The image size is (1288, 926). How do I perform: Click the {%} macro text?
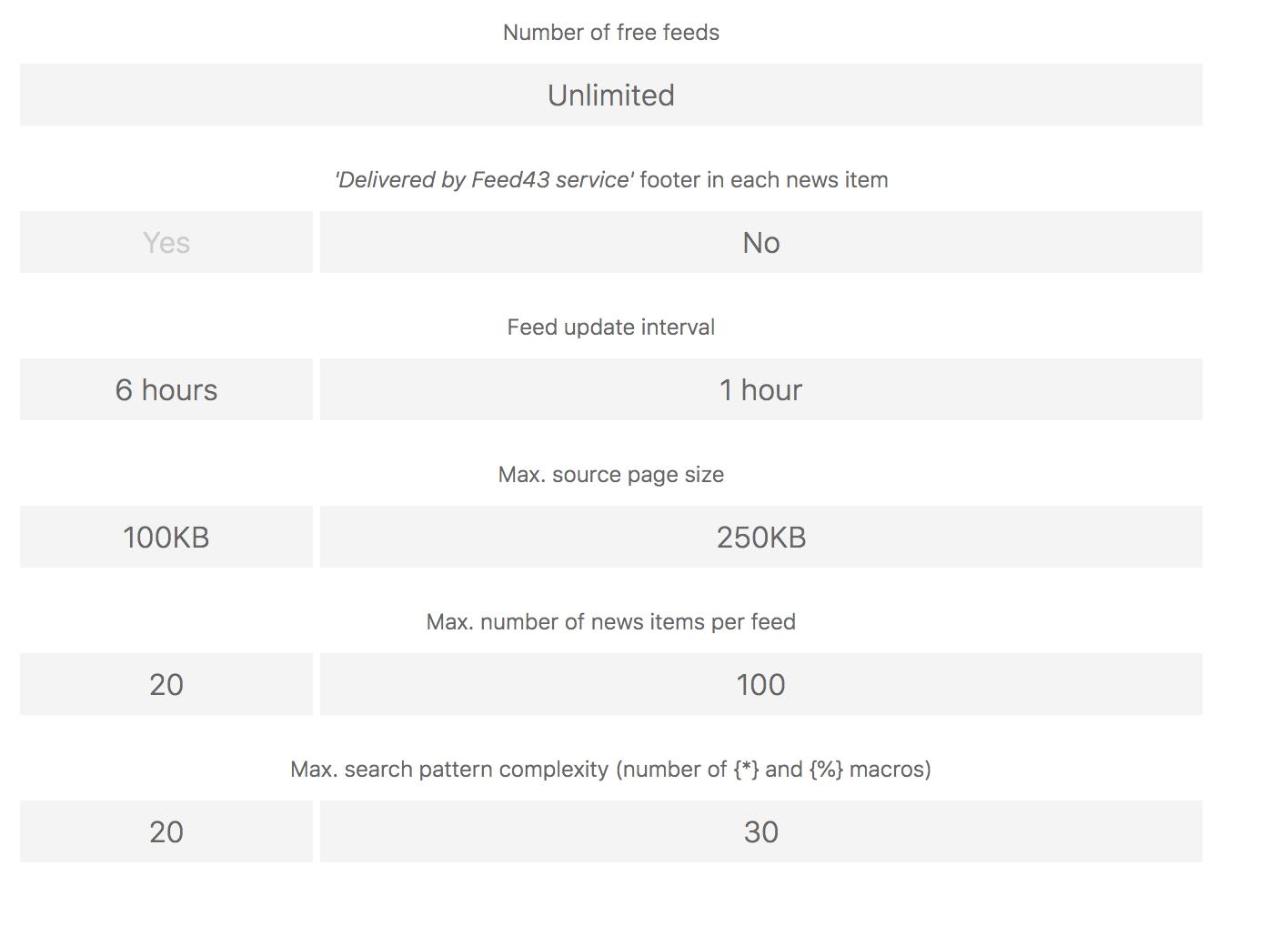point(826,770)
